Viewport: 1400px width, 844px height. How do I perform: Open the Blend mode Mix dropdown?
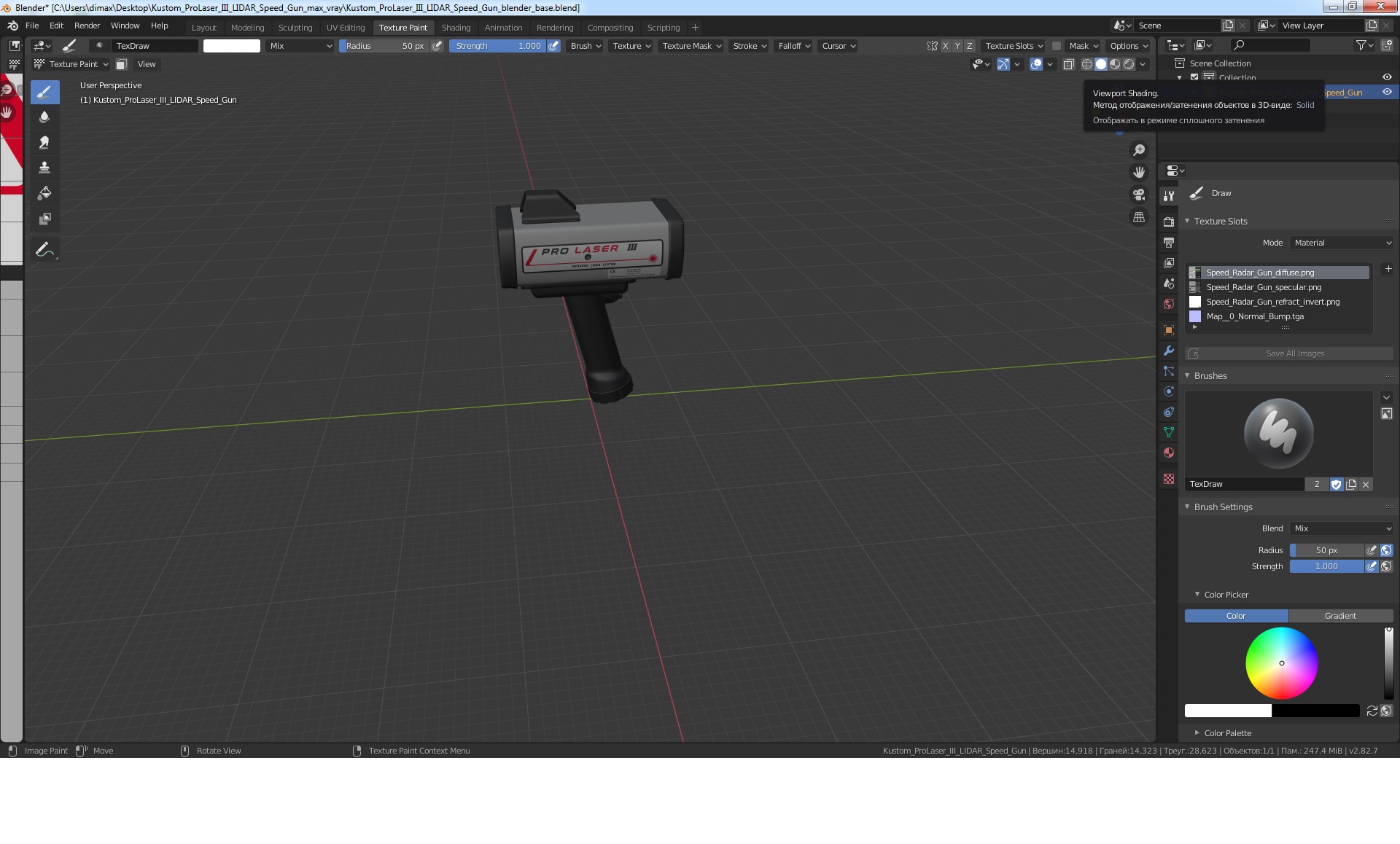click(x=1342, y=528)
